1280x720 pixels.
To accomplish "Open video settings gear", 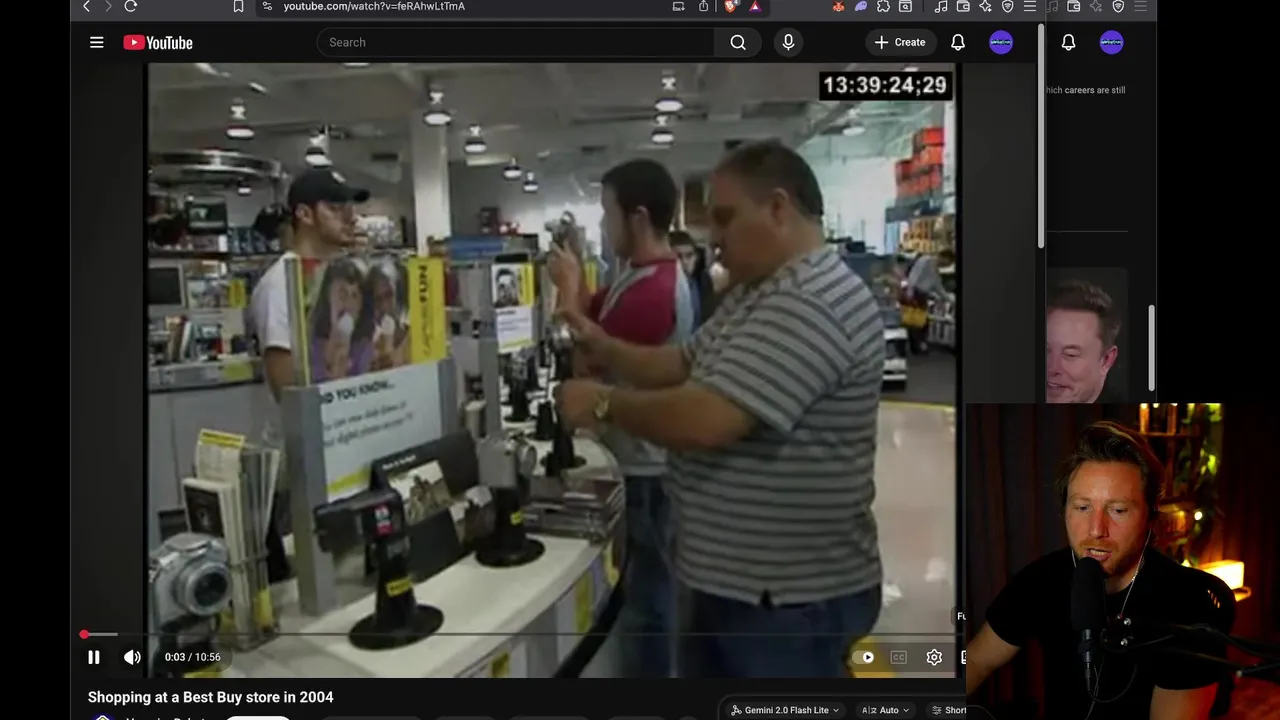I will click(934, 657).
